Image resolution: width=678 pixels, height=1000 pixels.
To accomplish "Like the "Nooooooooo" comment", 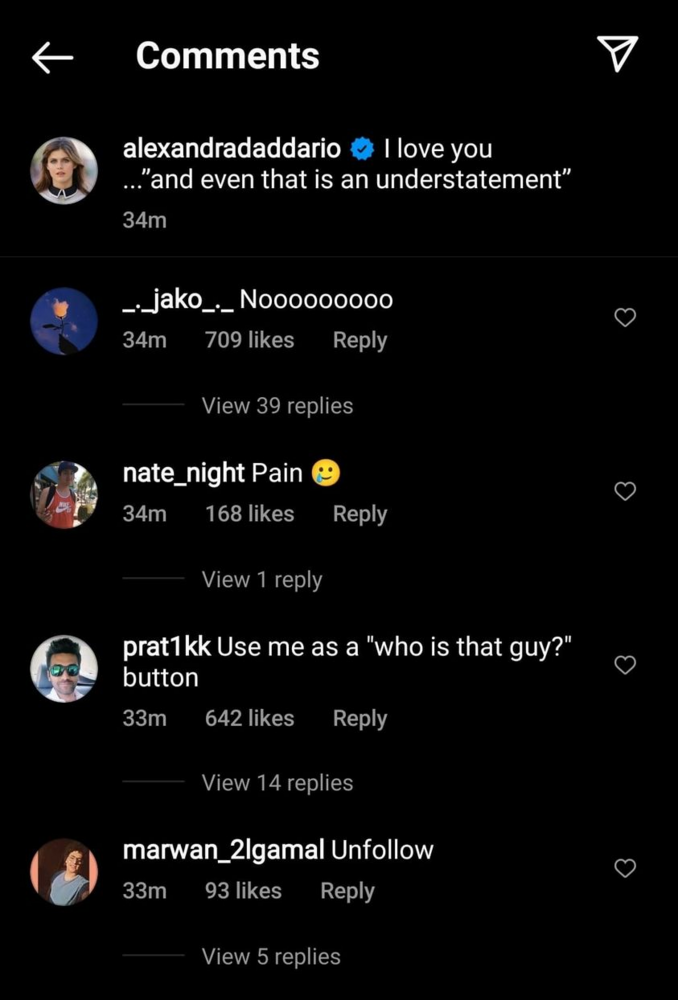I will click(624, 318).
